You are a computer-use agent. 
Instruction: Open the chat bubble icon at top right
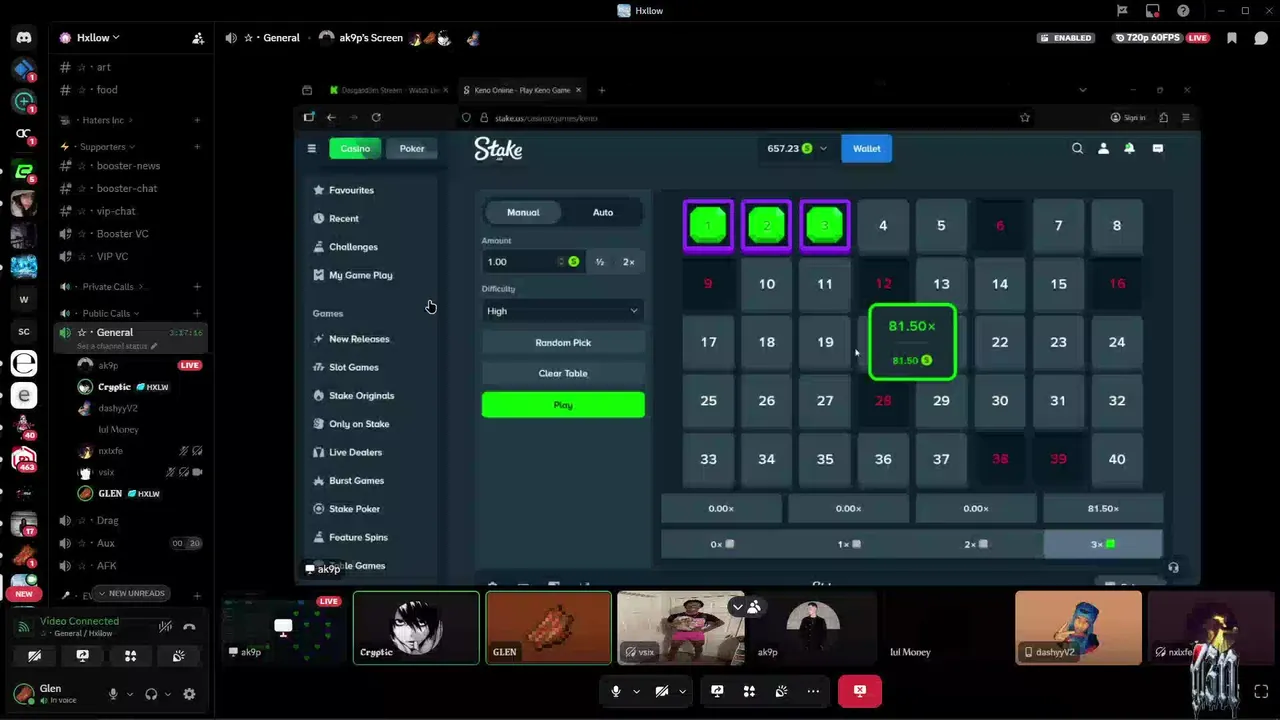point(1261,38)
